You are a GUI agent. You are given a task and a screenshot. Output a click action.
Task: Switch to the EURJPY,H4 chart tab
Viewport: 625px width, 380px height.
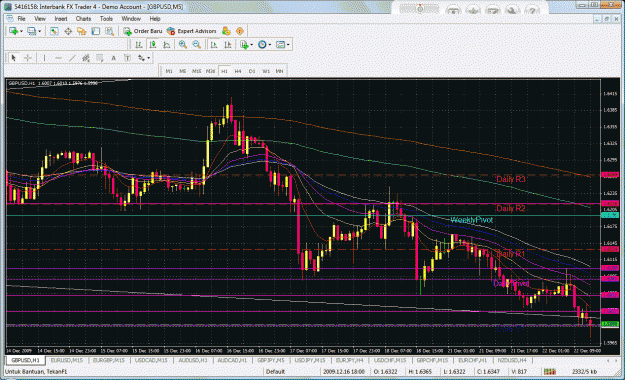coord(349,360)
